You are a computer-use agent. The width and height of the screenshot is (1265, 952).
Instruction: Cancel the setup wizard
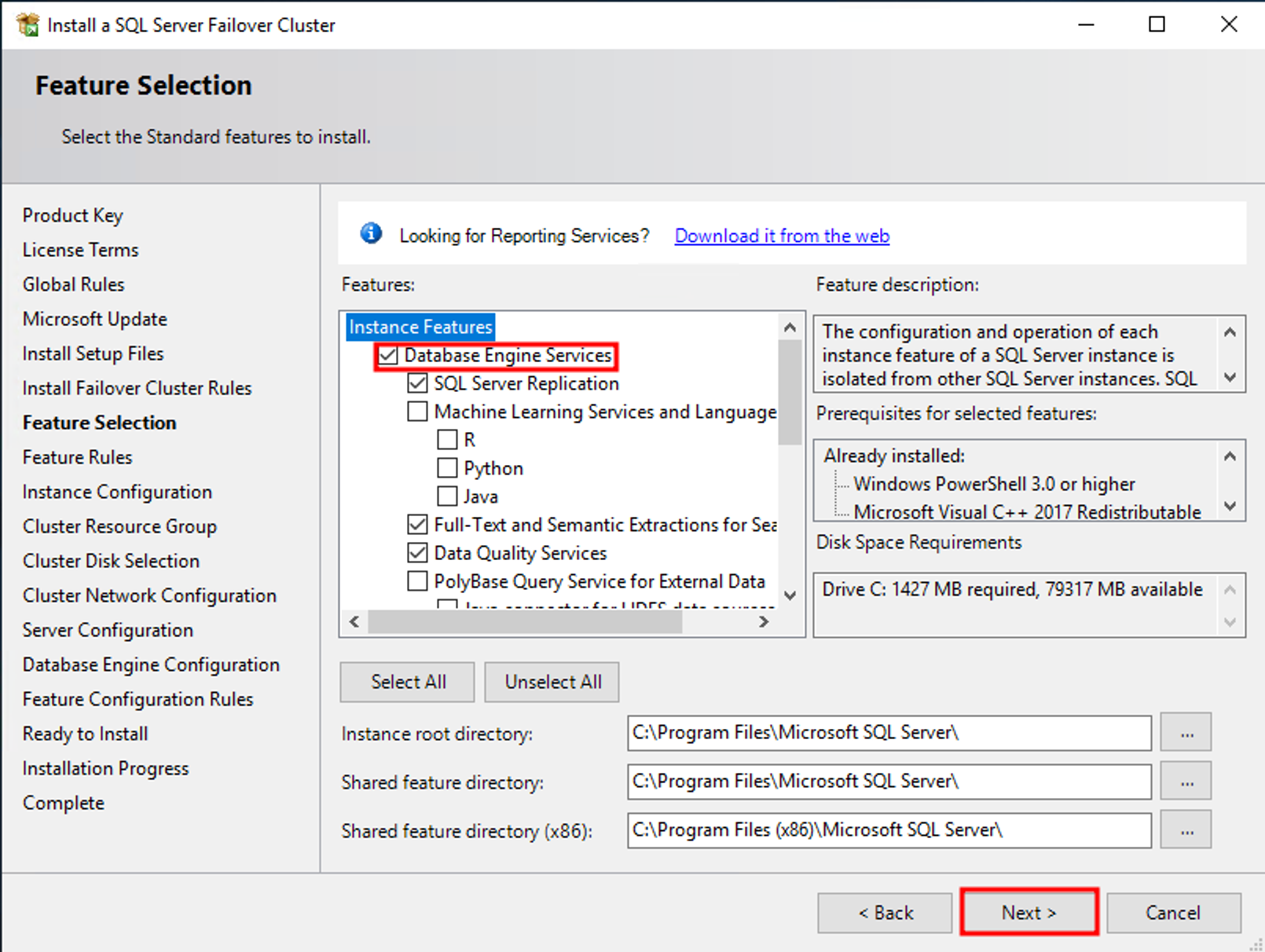[x=1174, y=913]
